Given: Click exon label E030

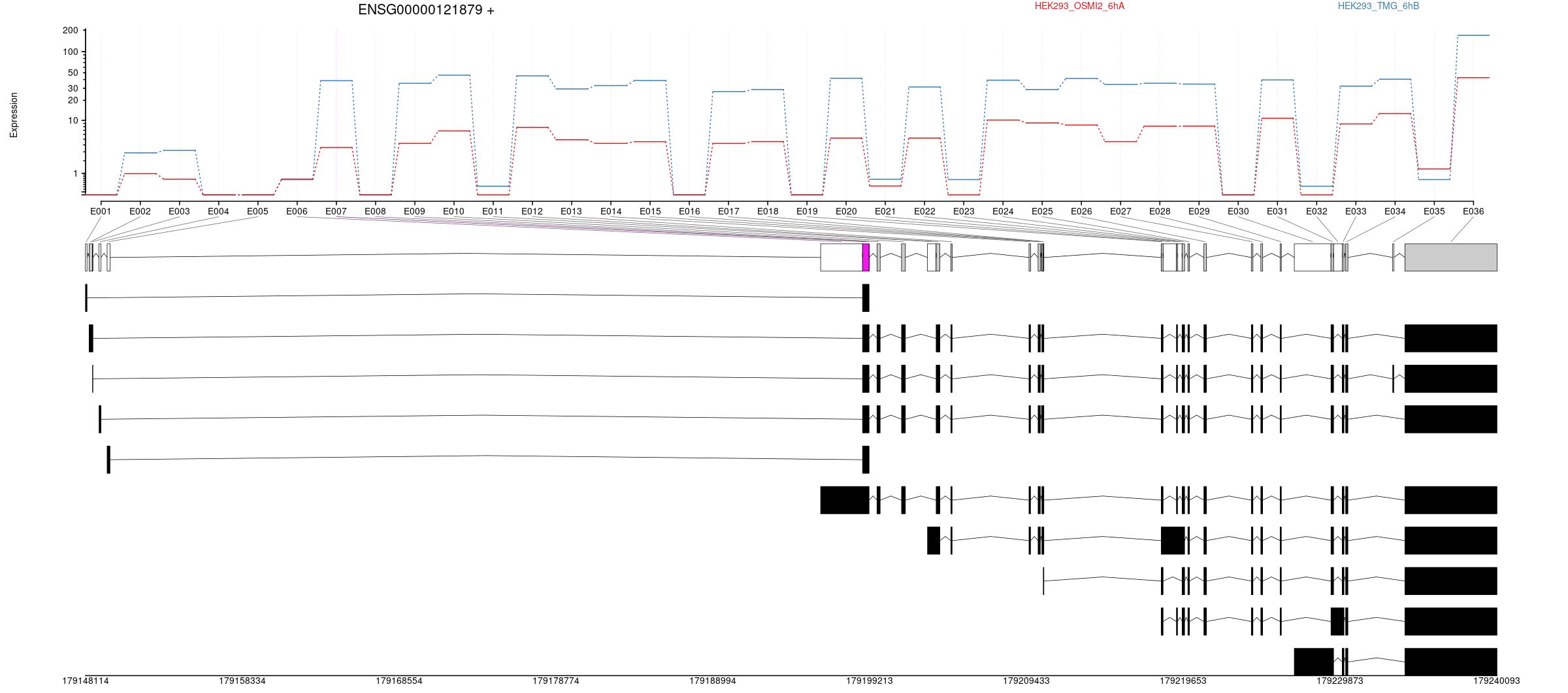Looking at the screenshot, I should click(1238, 211).
